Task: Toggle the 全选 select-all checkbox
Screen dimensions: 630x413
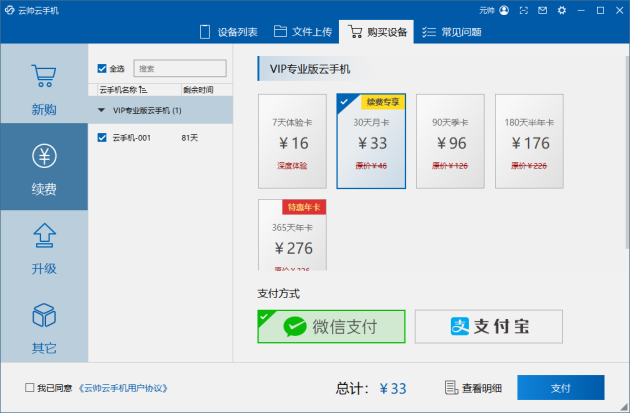Action: 102,69
